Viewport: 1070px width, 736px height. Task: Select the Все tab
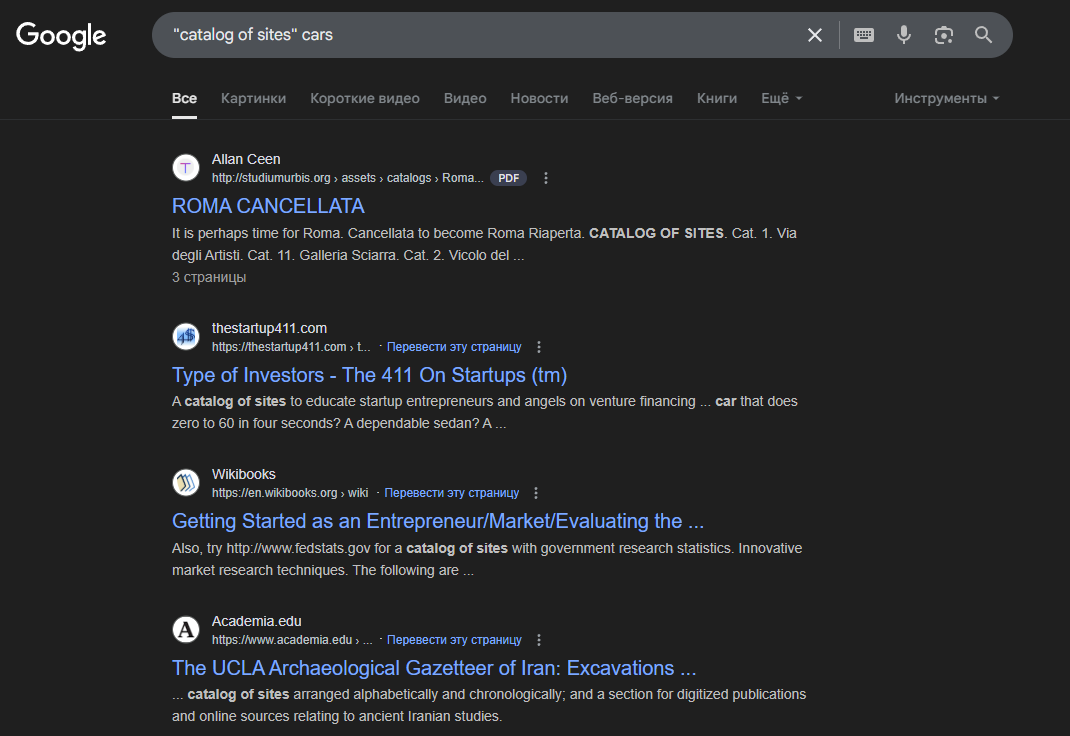click(184, 98)
